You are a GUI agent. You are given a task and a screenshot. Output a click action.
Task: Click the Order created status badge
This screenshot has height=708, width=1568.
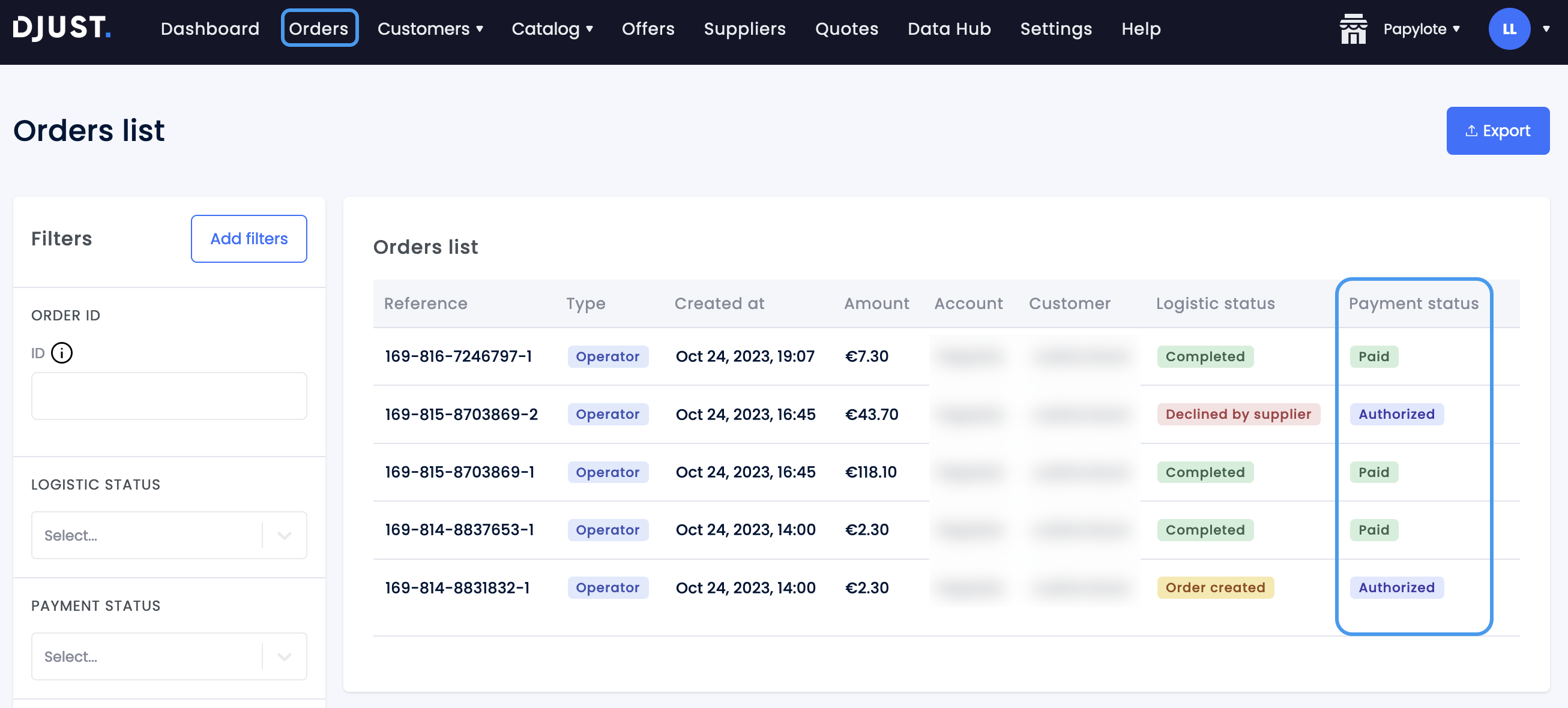coord(1214,587)
